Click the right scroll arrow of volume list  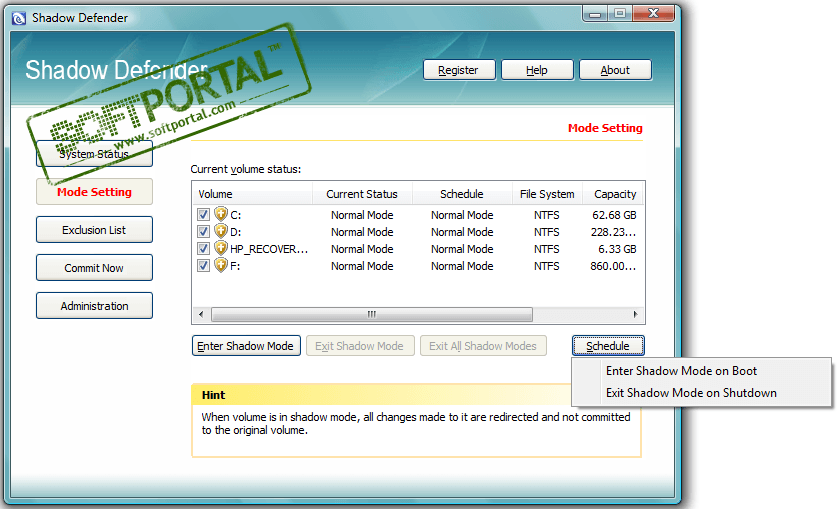635,314
